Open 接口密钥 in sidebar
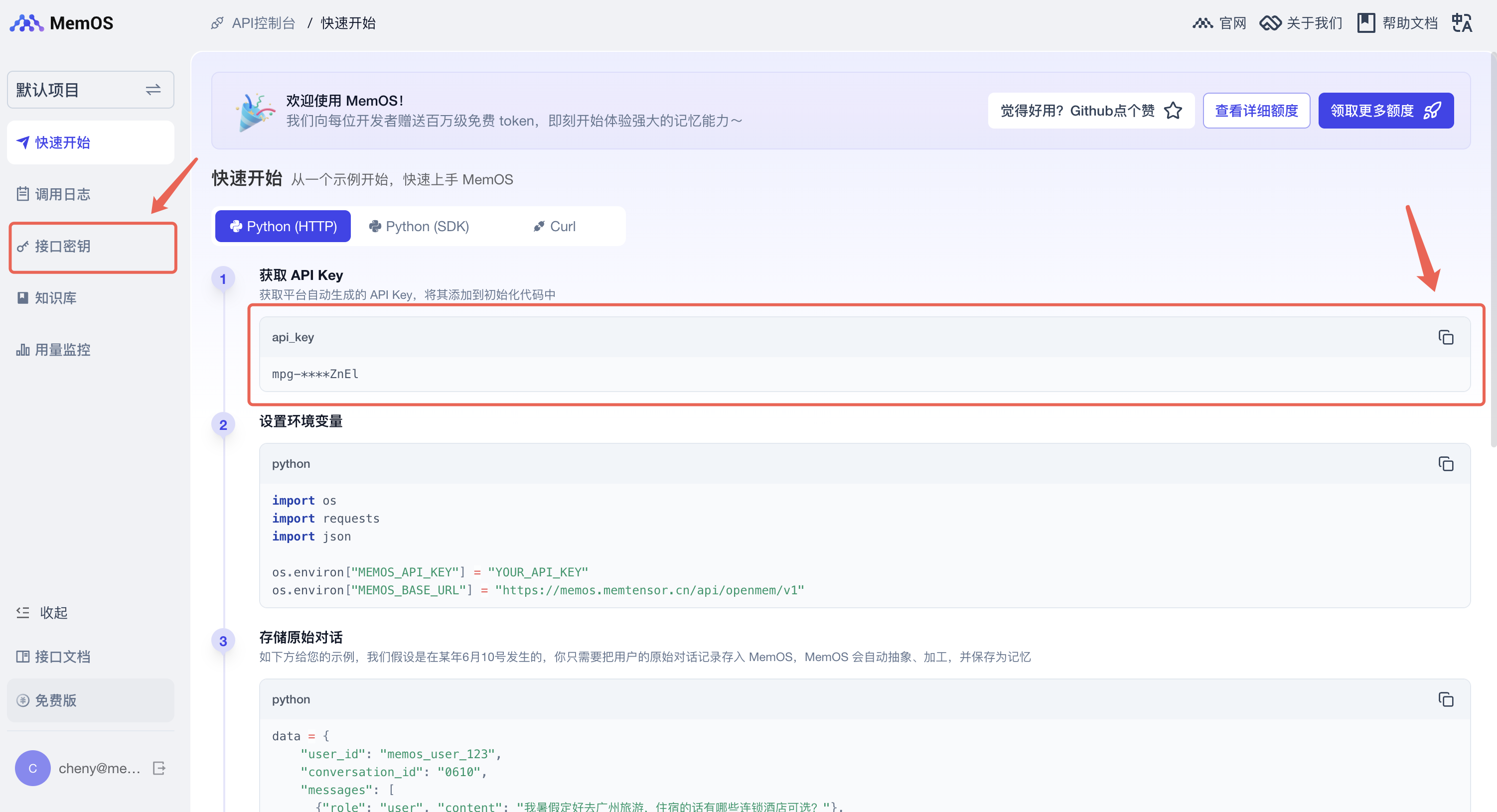1497x812 pixels. (63, 246)
